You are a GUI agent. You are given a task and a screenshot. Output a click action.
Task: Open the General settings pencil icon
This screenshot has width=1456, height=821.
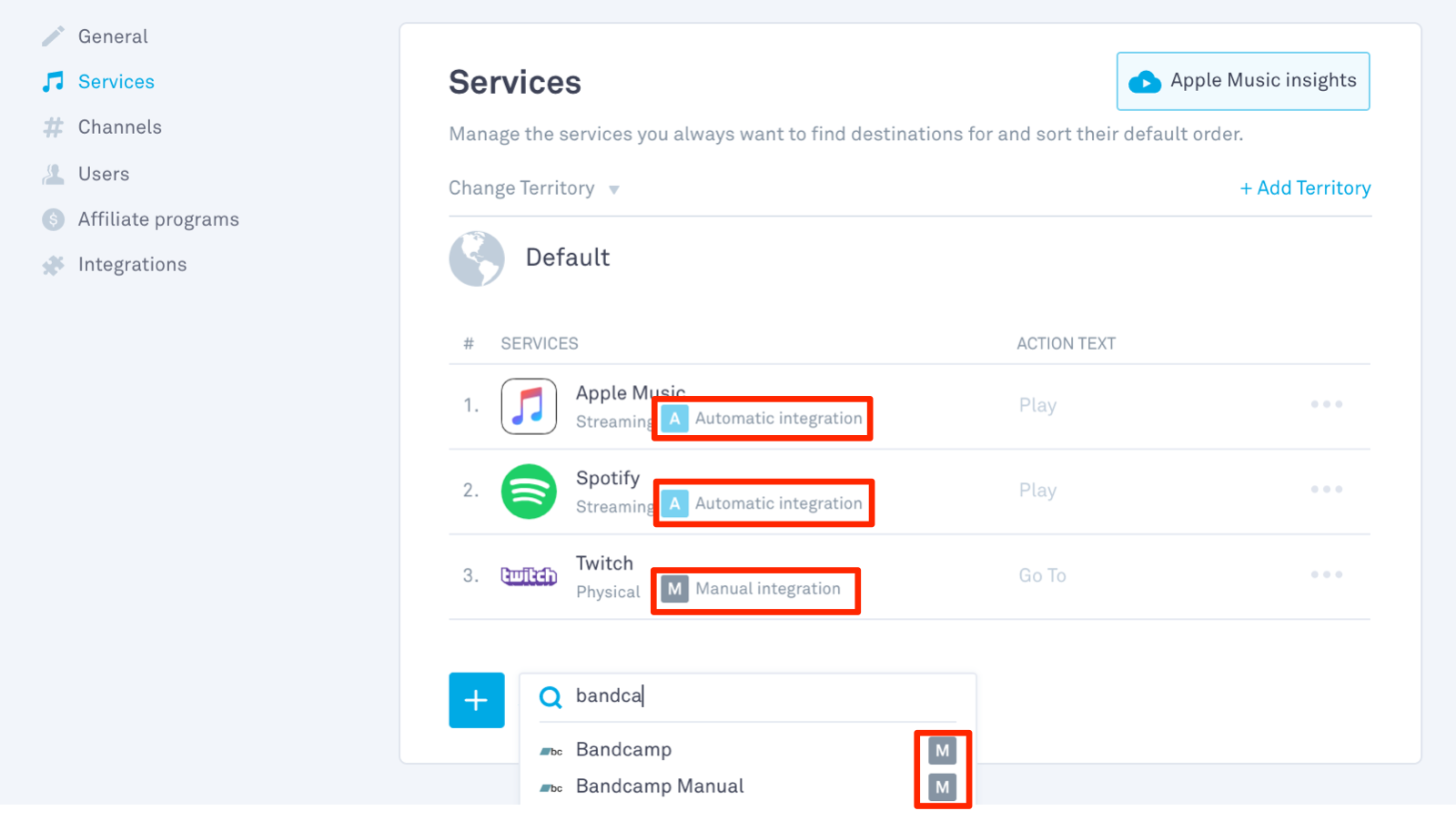(53, 36)
